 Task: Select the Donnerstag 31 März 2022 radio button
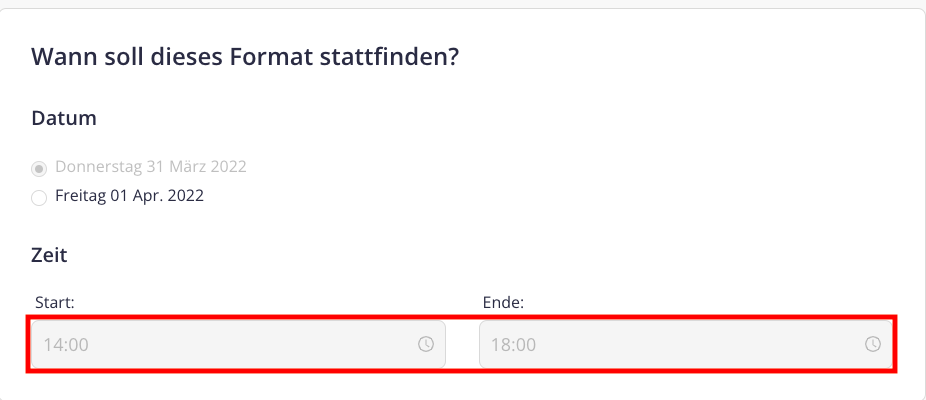click(x=39, y=169)
